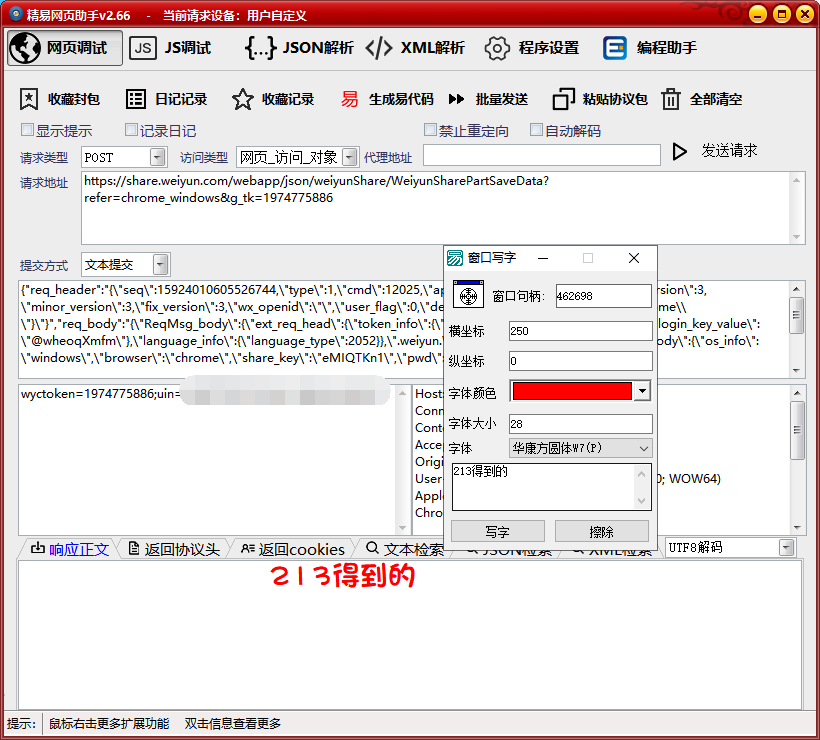Screen dimensions: 820x740
Task: Toggle 记录日记 checkbox
Action: pos(131,130)
